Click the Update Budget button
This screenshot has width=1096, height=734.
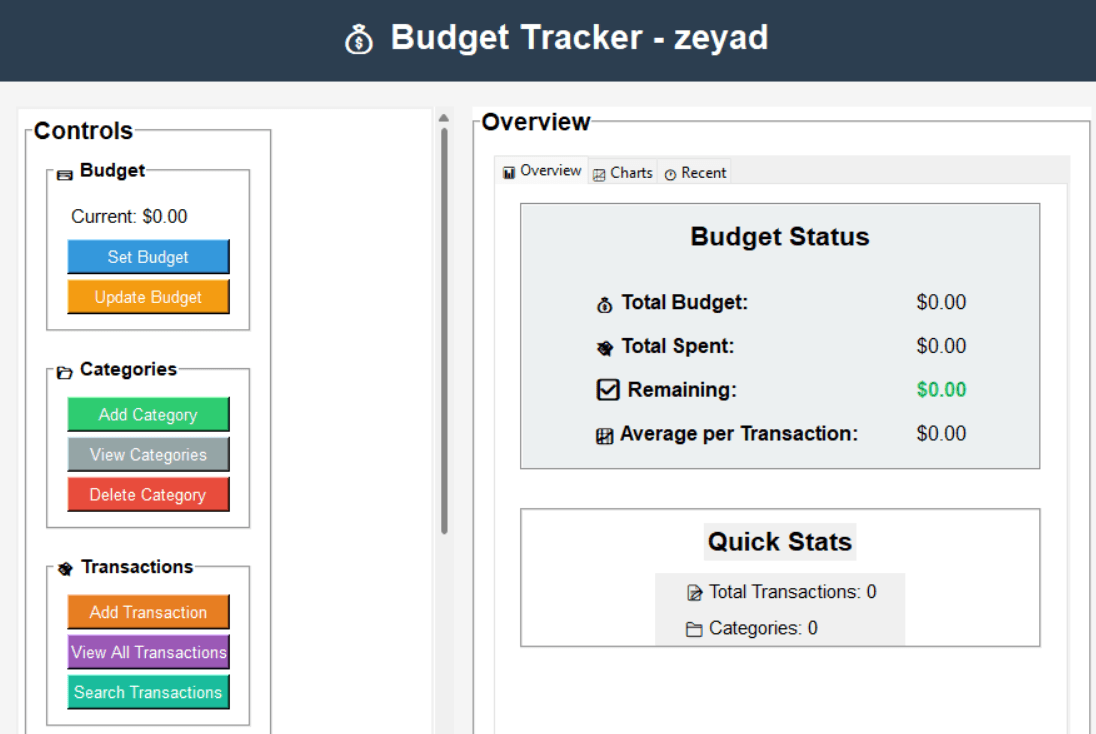[x=148, y=297]
